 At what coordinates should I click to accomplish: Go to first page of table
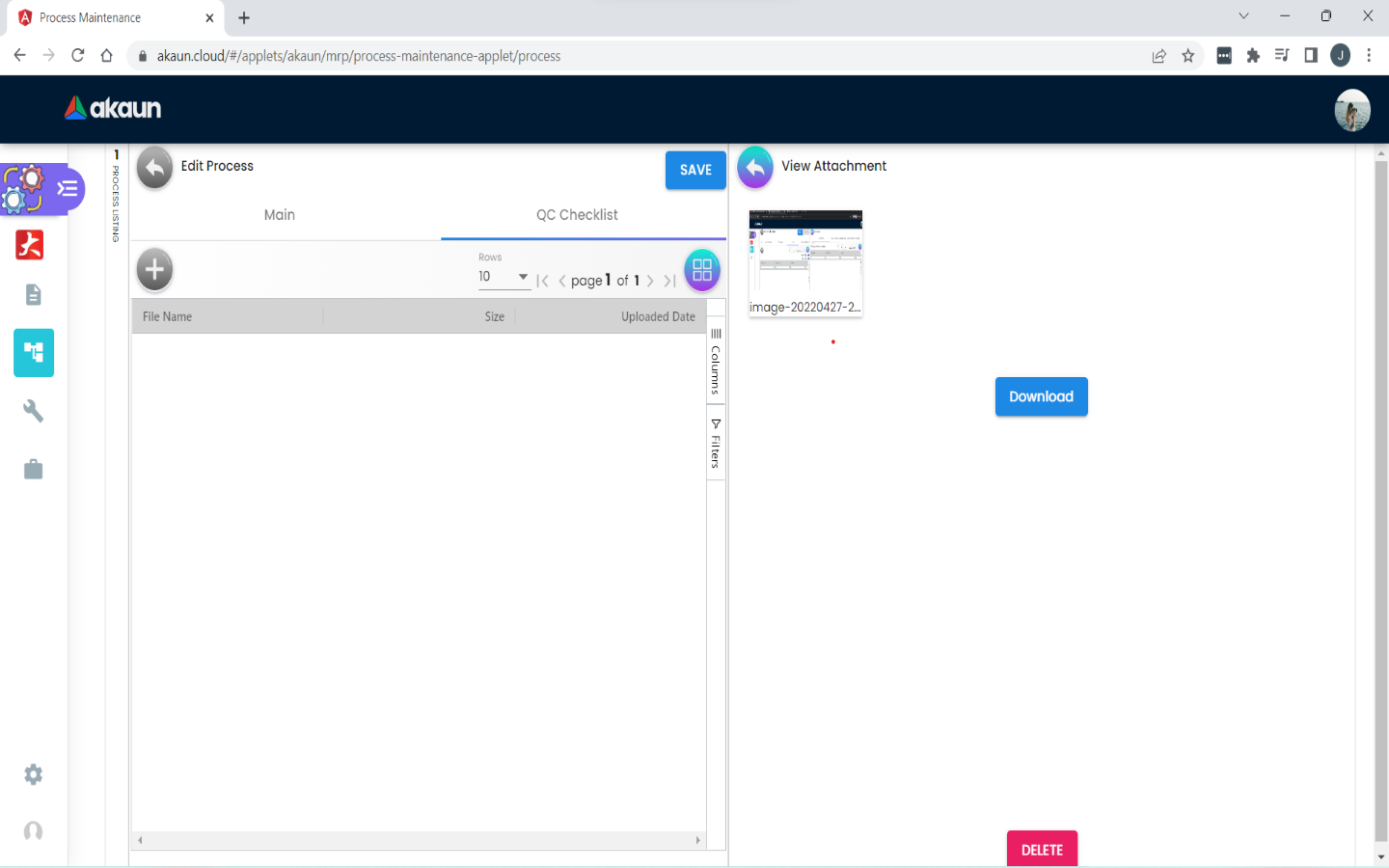(x=542, y=281)
